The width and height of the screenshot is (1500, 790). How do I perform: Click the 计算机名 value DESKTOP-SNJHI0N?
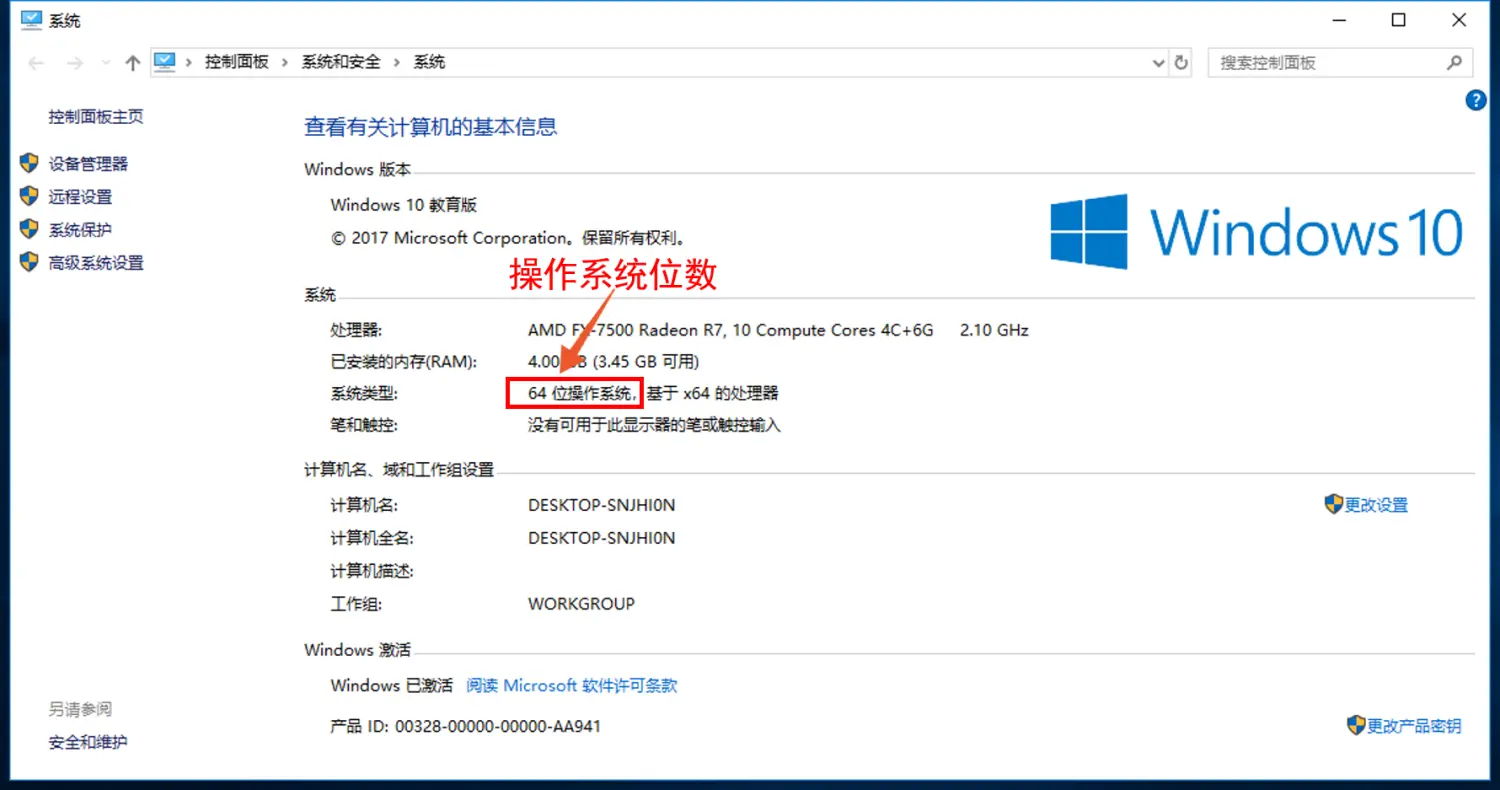pyautogui.click(x=601, y=505)
